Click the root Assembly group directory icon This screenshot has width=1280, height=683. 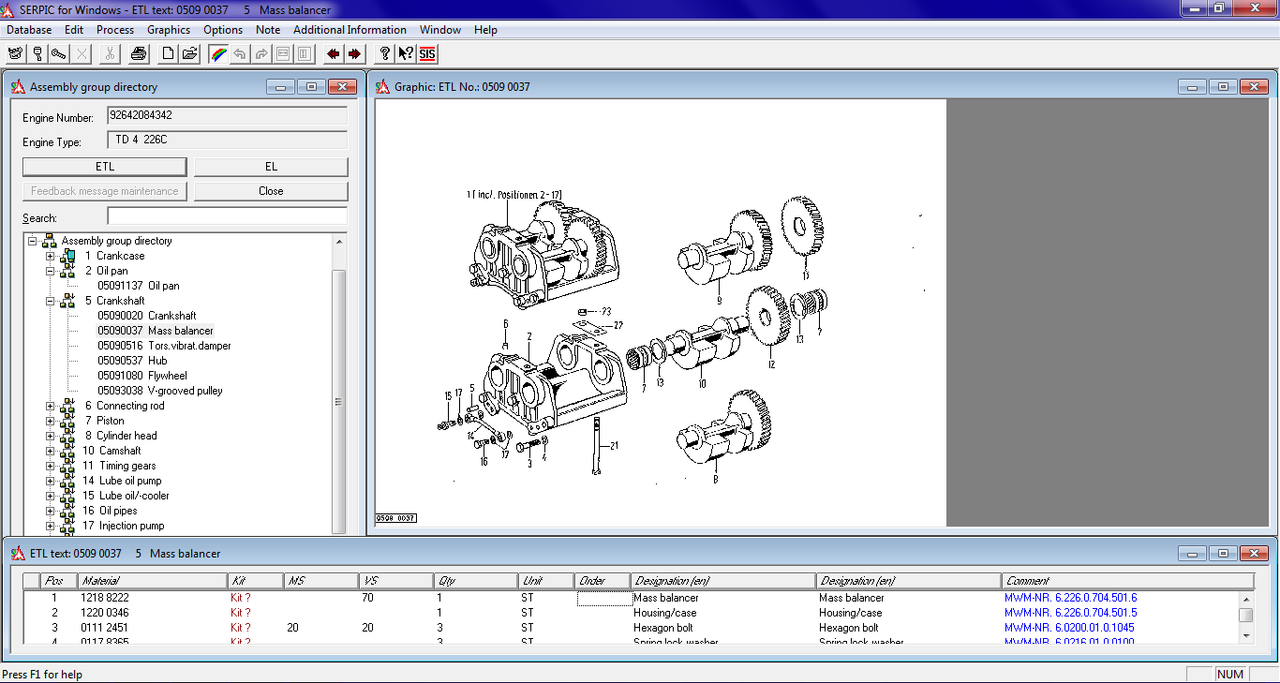(49, 241)
